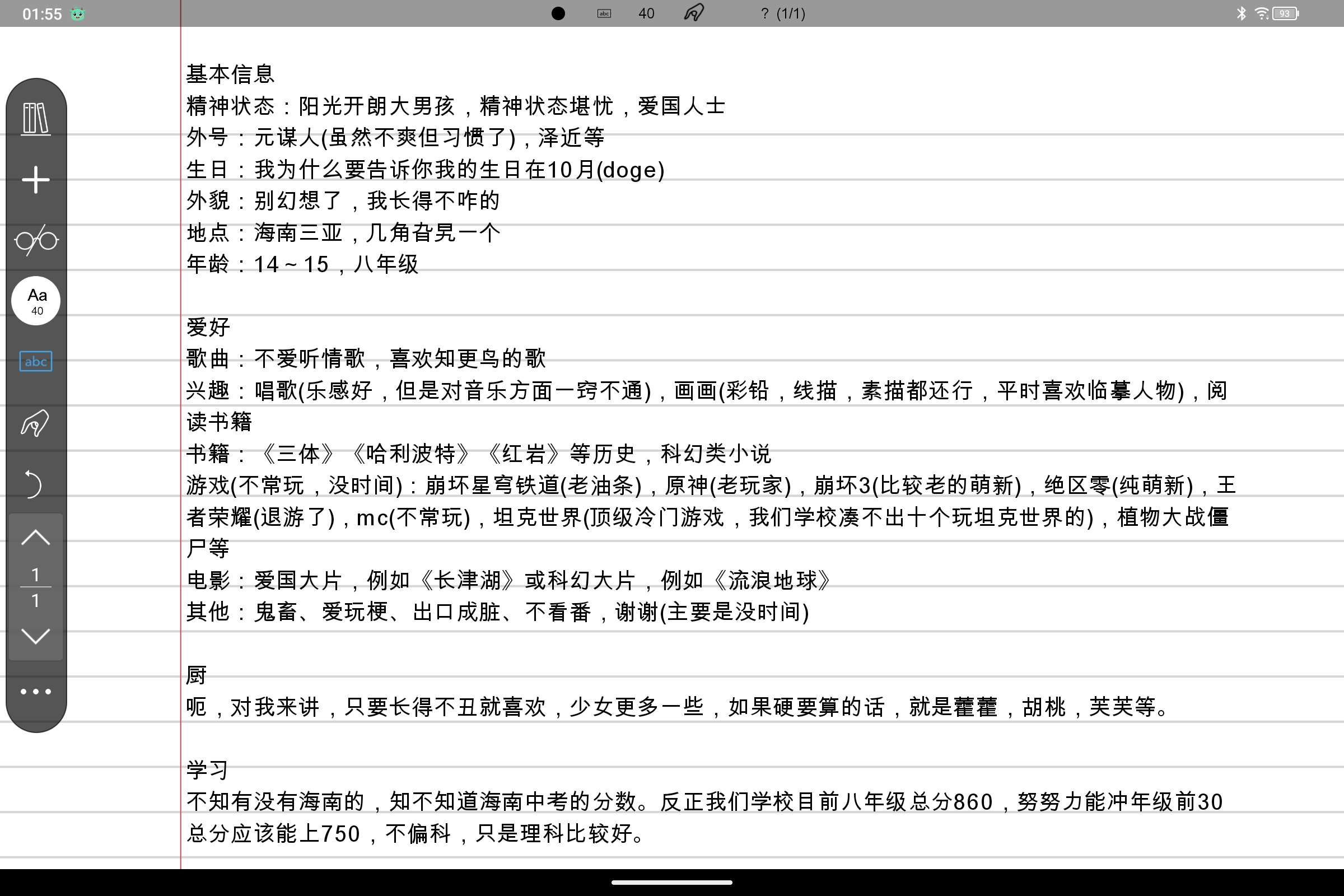Click the heading 爱好
The width and height of the screenshot is (1344, 896).
(x=208, y=328)
